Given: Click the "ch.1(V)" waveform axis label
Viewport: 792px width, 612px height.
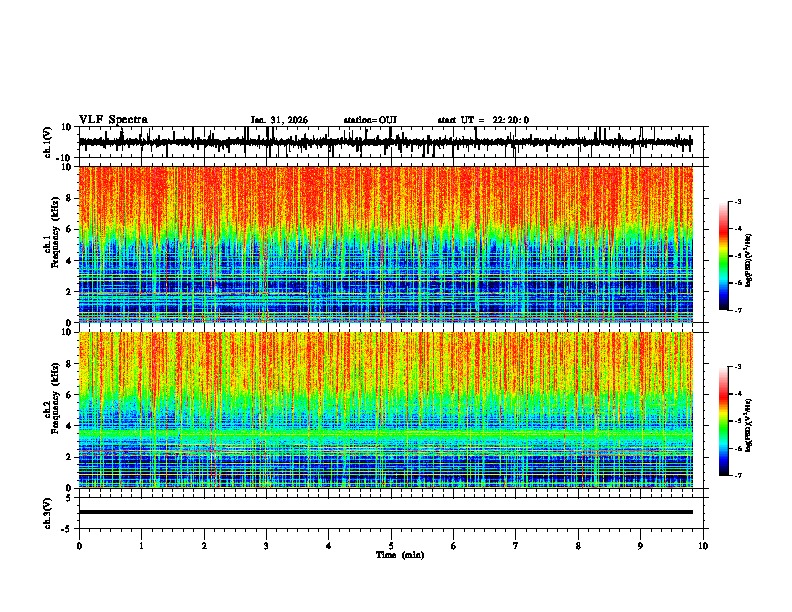Looking at the screenshot, I should point(48,142).
